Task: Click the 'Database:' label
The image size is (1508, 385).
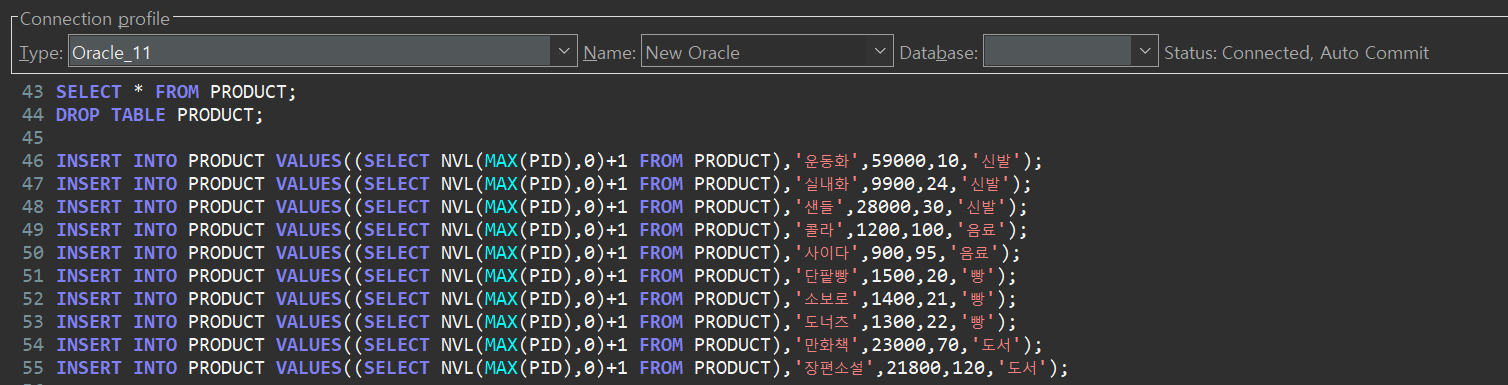Action: tap(938, 53)
